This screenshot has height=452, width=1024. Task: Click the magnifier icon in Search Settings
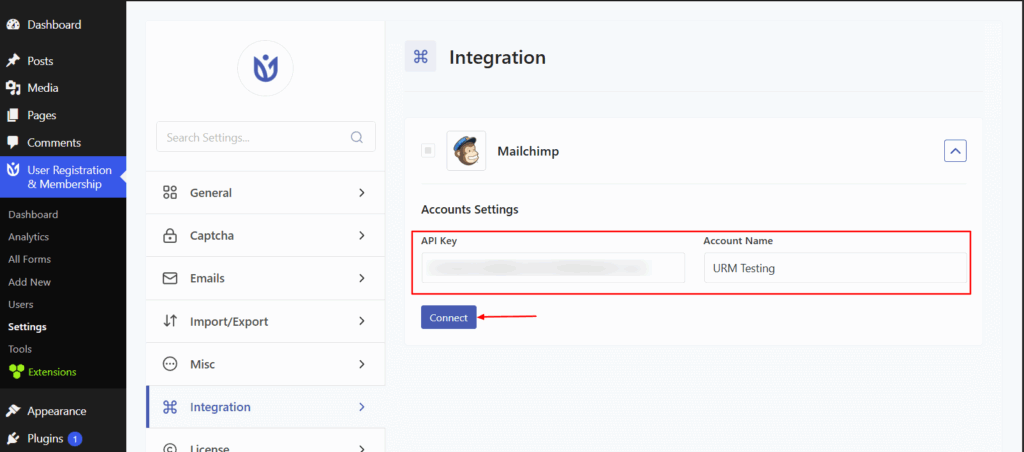357,137
